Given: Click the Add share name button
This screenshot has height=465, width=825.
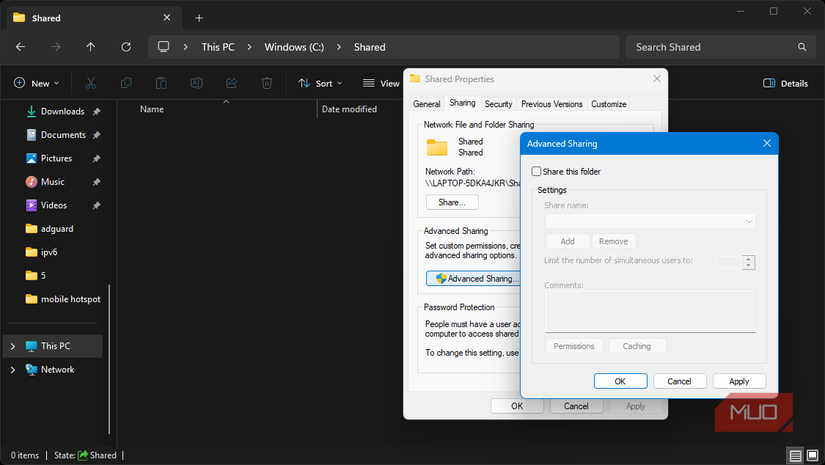Looking at the screenshot, I should tap(567, 241).
